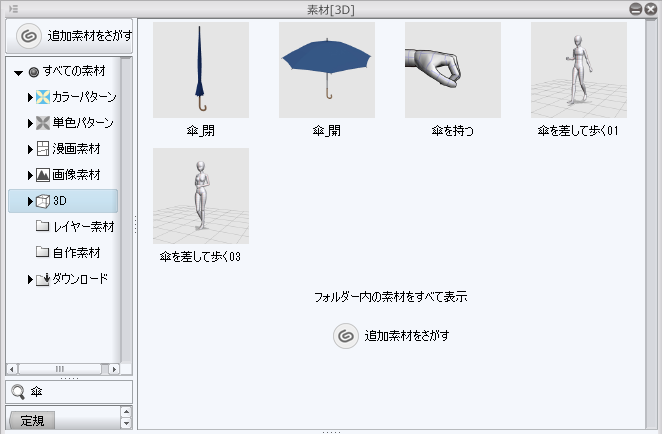Select the レイヤー素材 label in tree
Viewport: 662px width, 434px height.
[84, 227]
